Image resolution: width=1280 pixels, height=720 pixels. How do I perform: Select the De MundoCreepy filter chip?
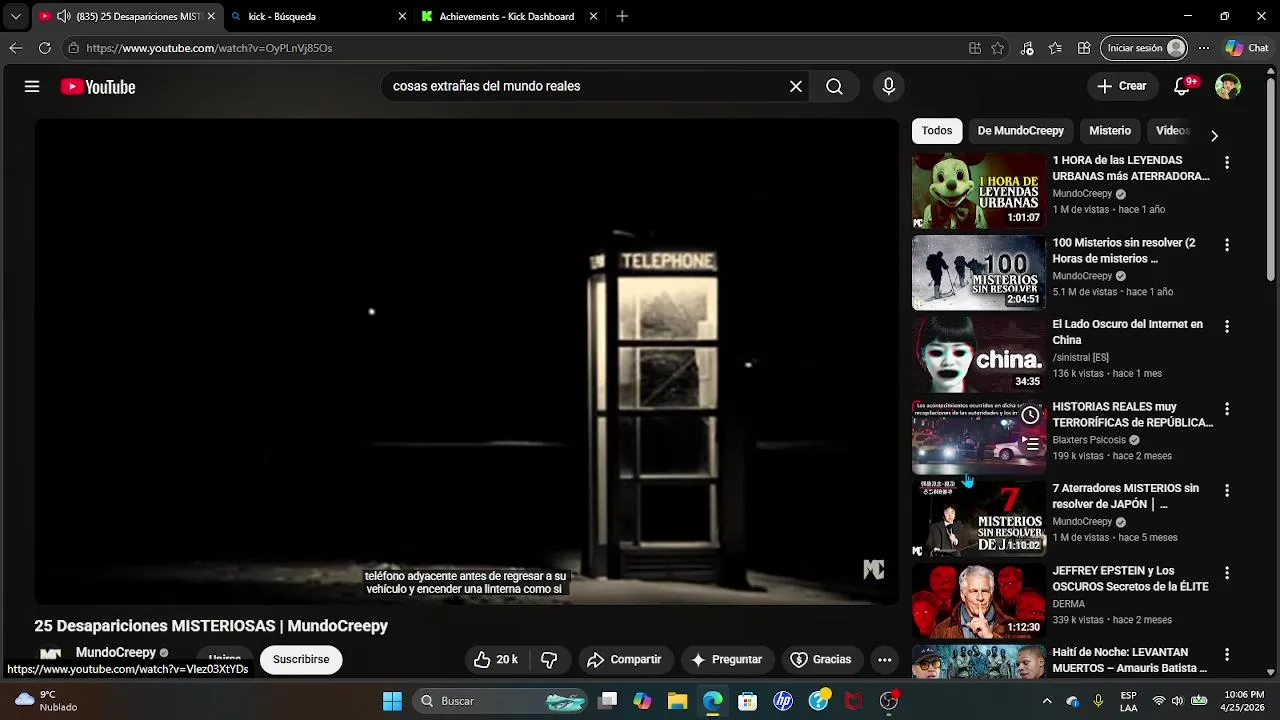[x=1020, y=130]
